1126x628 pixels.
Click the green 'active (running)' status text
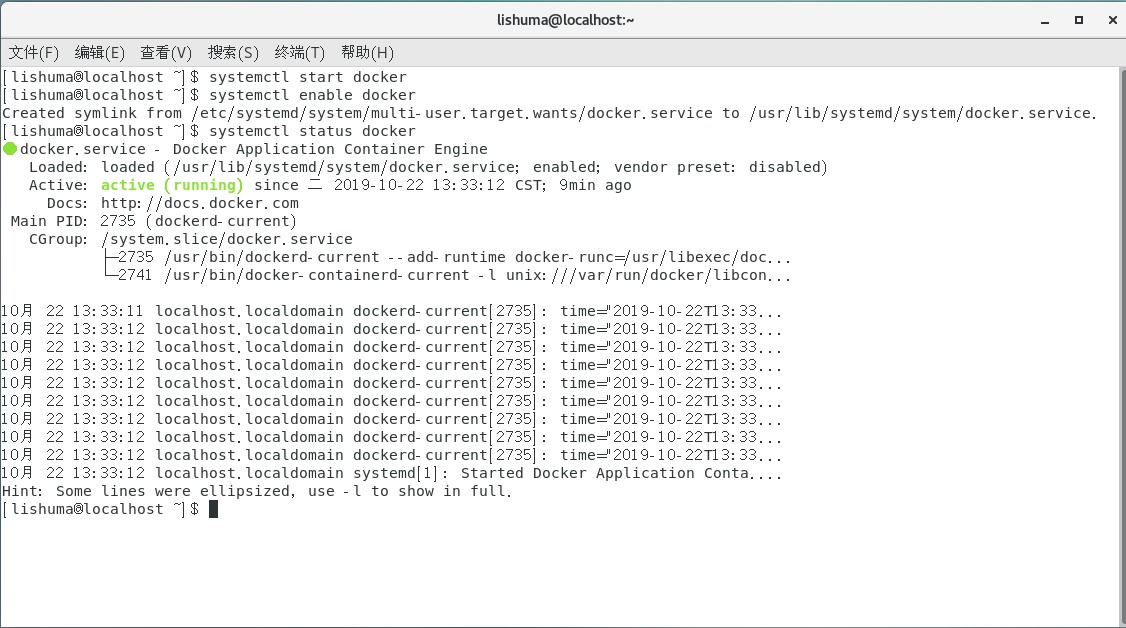point(172,185)
